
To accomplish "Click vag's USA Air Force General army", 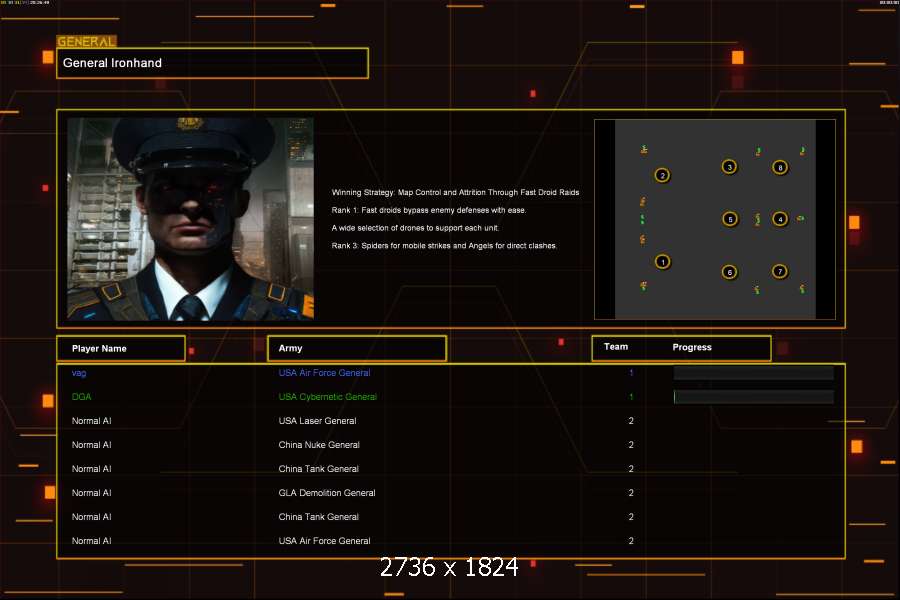I will [x=324, y=373].
